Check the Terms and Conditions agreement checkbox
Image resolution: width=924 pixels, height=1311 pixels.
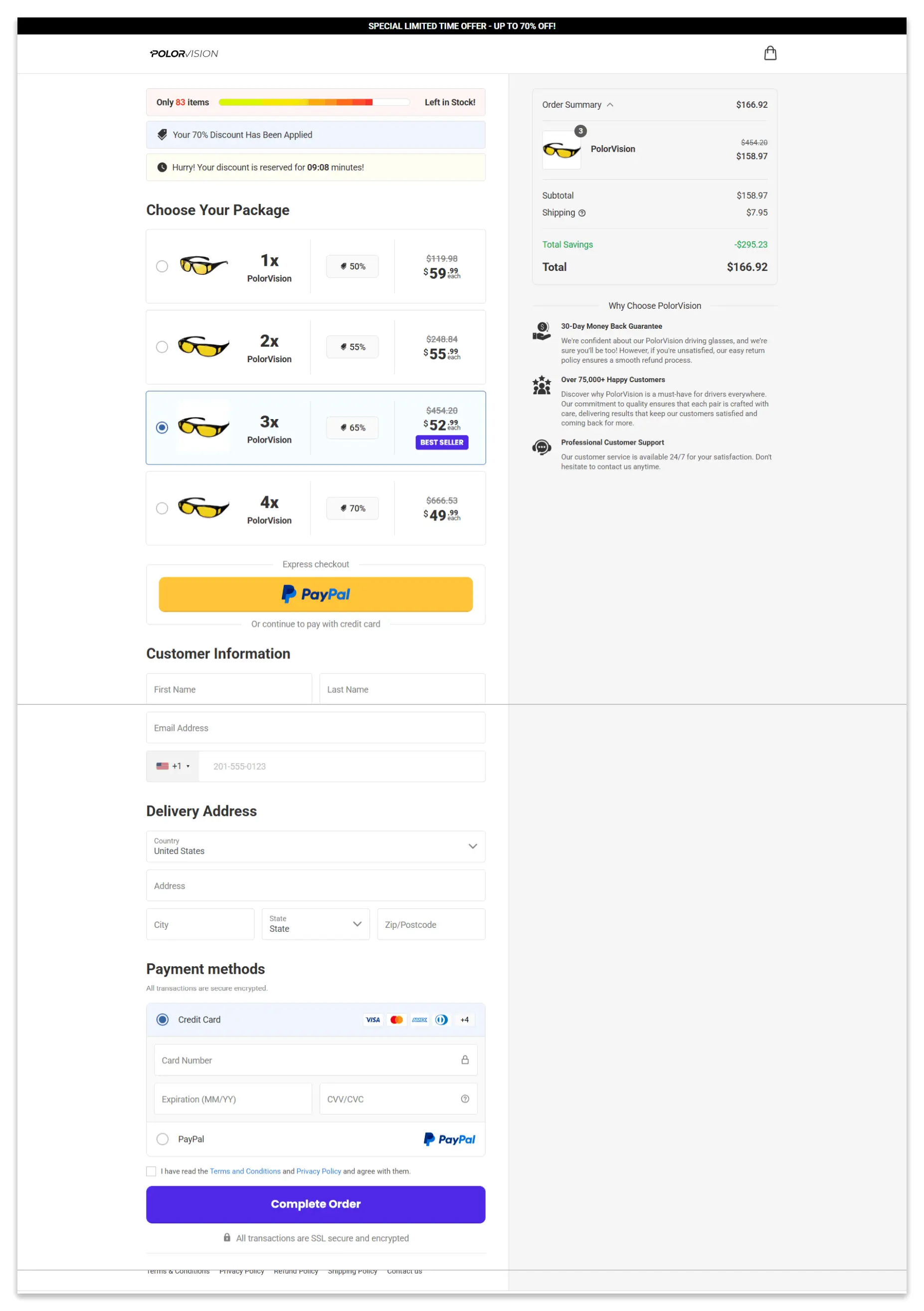point(151,1171)
